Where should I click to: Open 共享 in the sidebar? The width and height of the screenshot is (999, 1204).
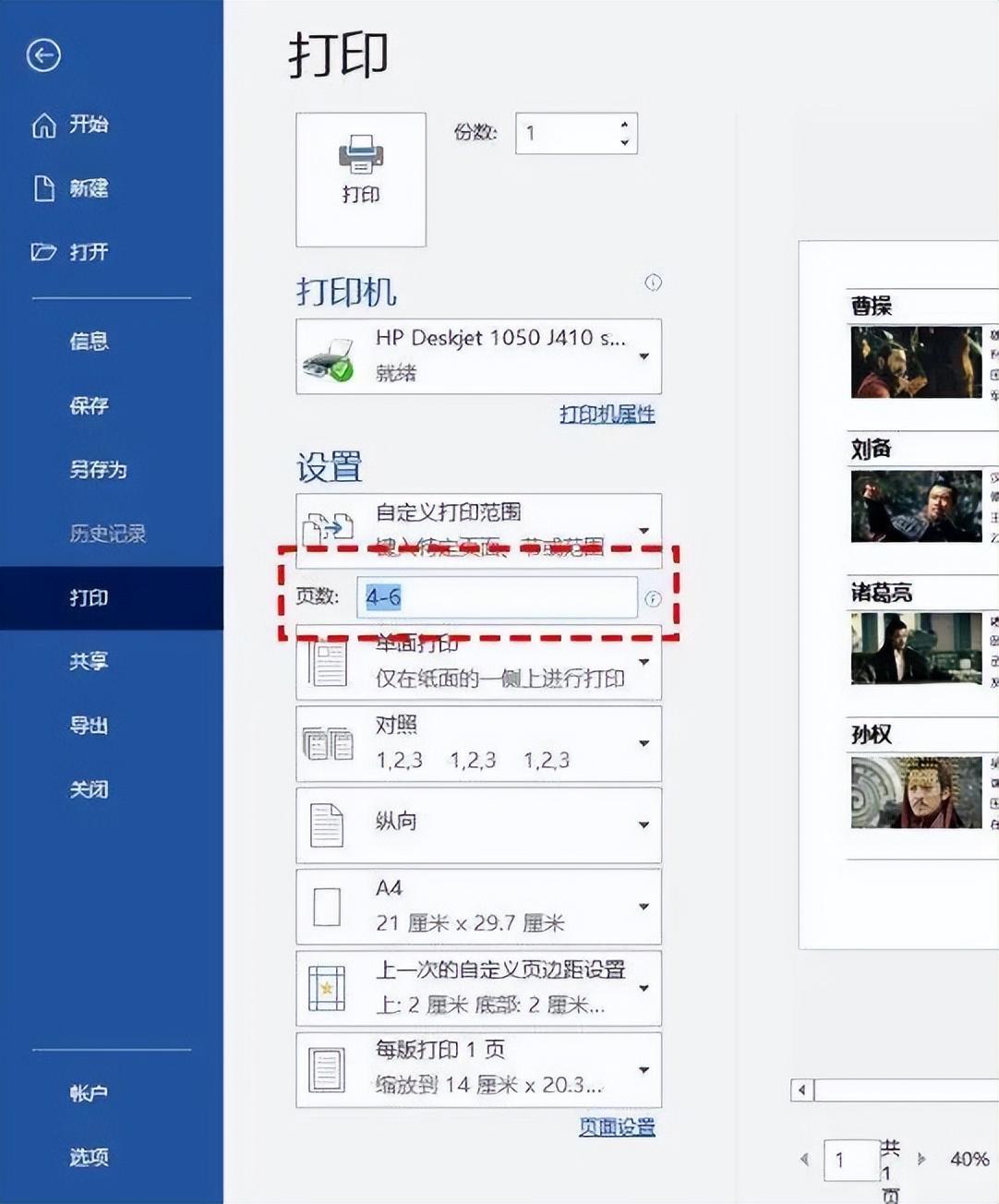pos(89,661)
